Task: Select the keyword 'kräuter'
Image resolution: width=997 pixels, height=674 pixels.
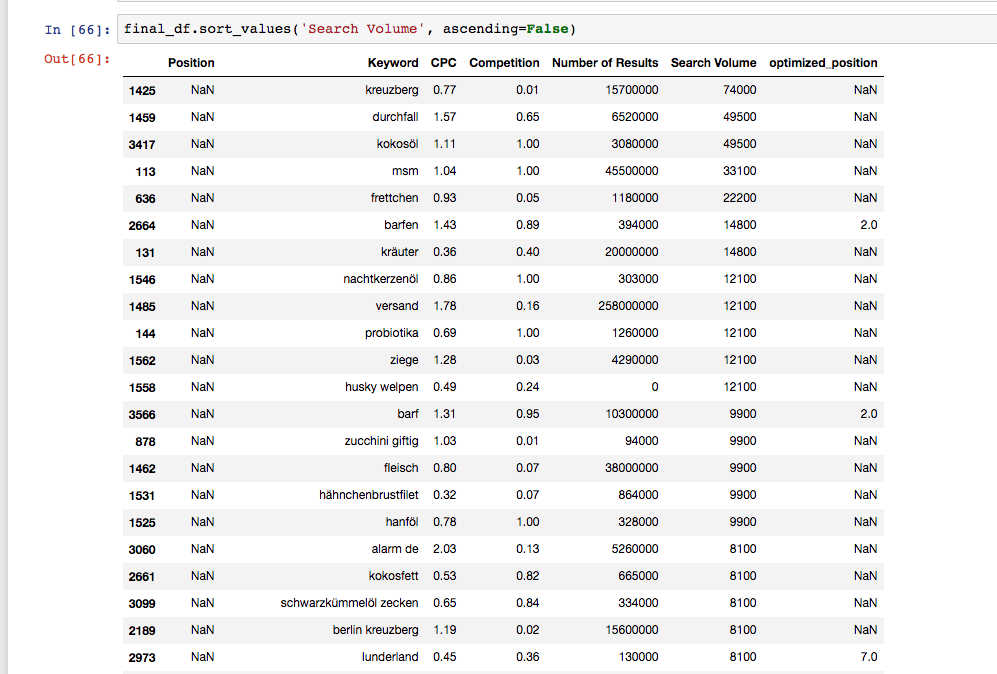Action: pos(400,252)
